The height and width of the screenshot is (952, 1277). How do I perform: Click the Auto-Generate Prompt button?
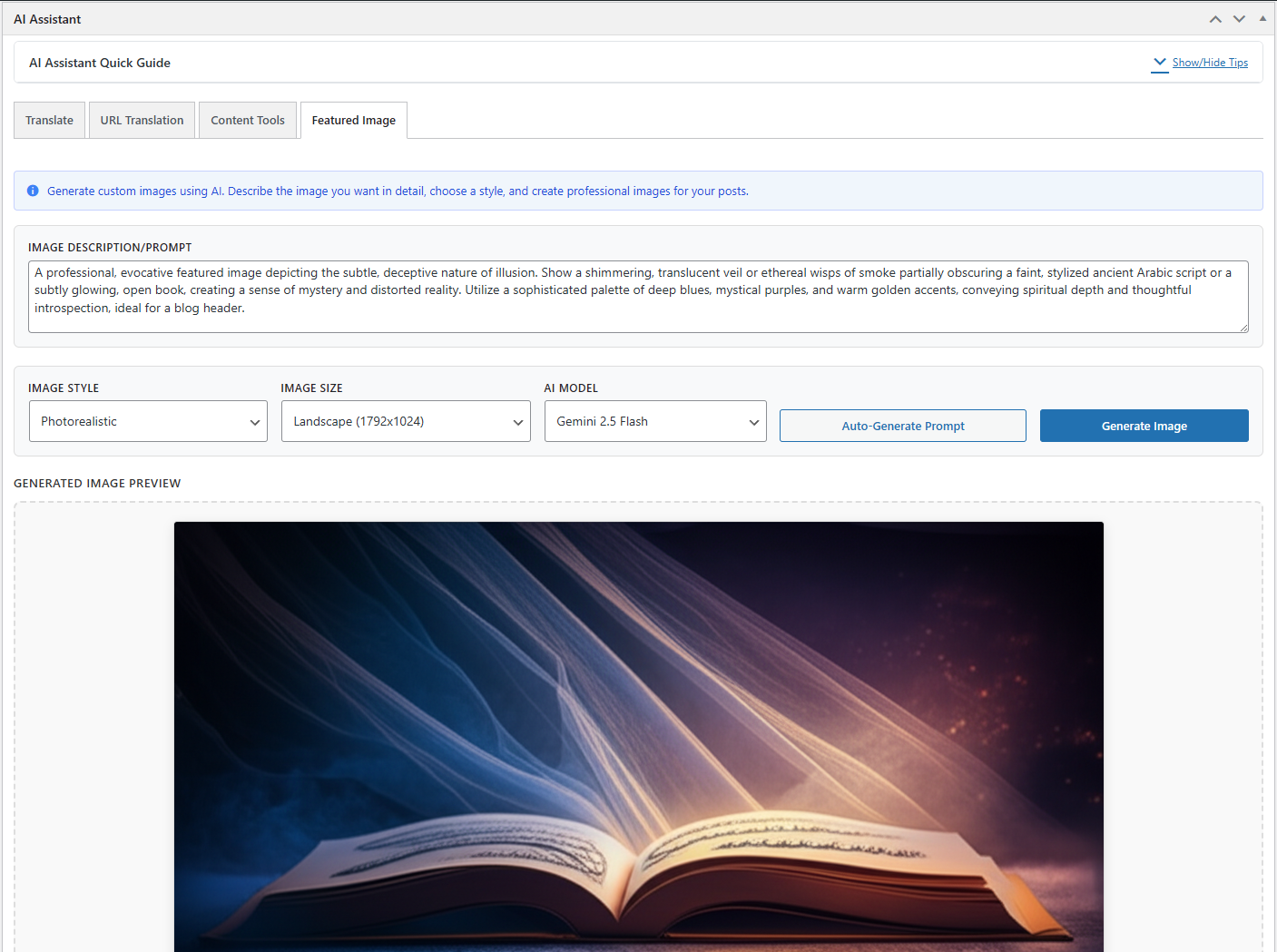(x=903, y=426)
